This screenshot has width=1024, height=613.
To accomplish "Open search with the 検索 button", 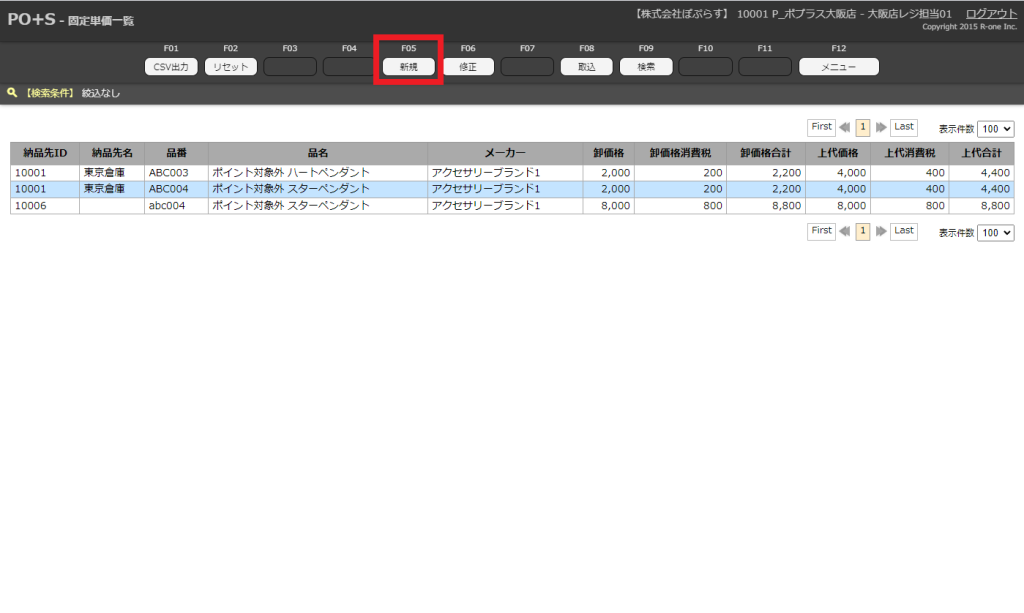I will 646,67.
